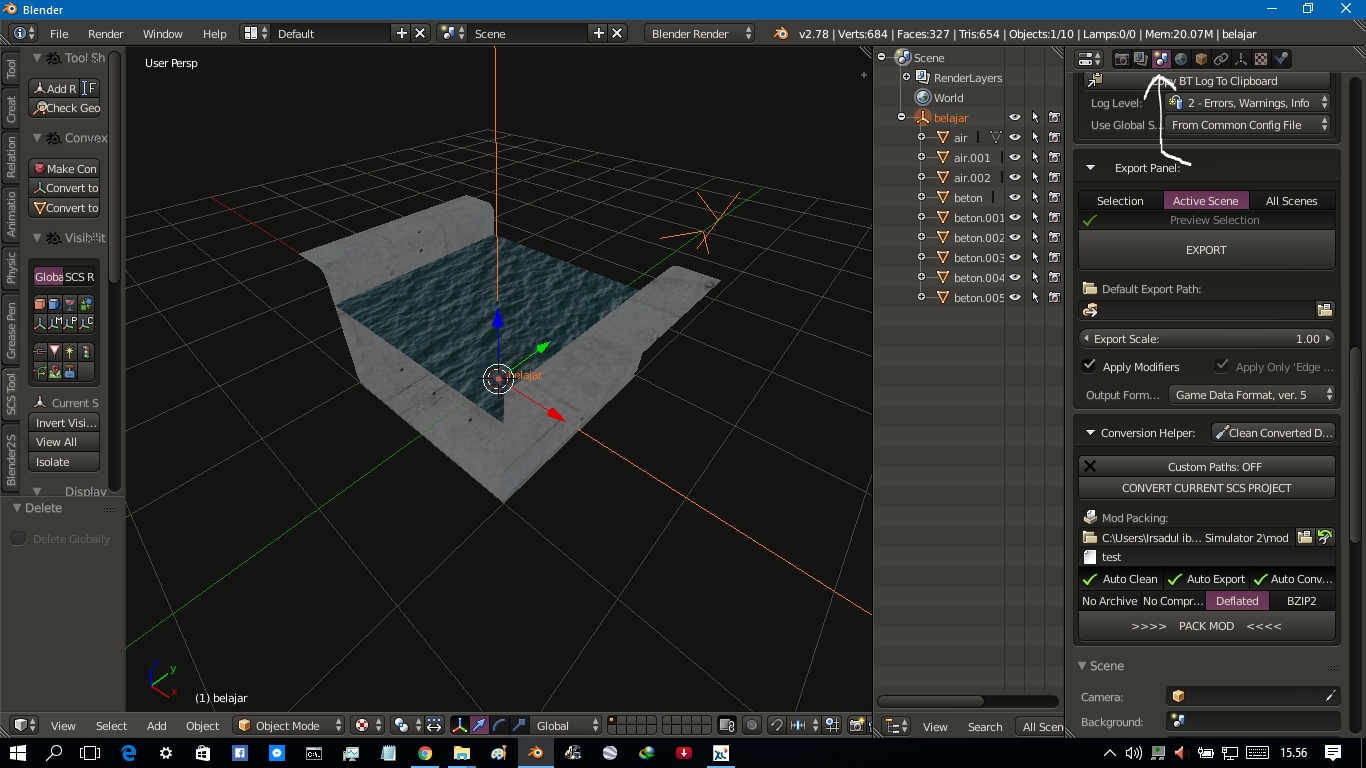
Task: Click the magnet snap icon in viewport header
Action: coord(777,726)
